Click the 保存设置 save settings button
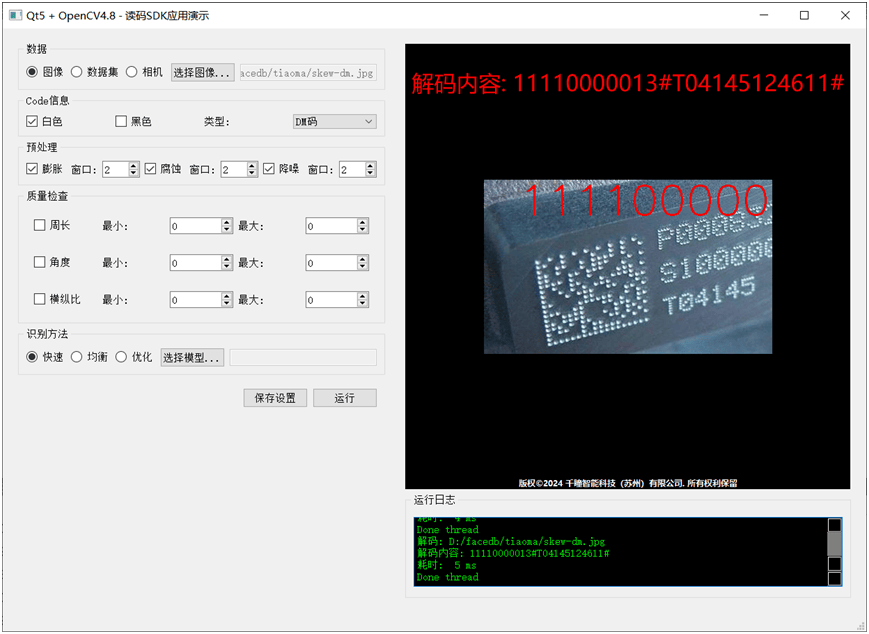The width and height of the screenshot is (869, 634). 274,397
